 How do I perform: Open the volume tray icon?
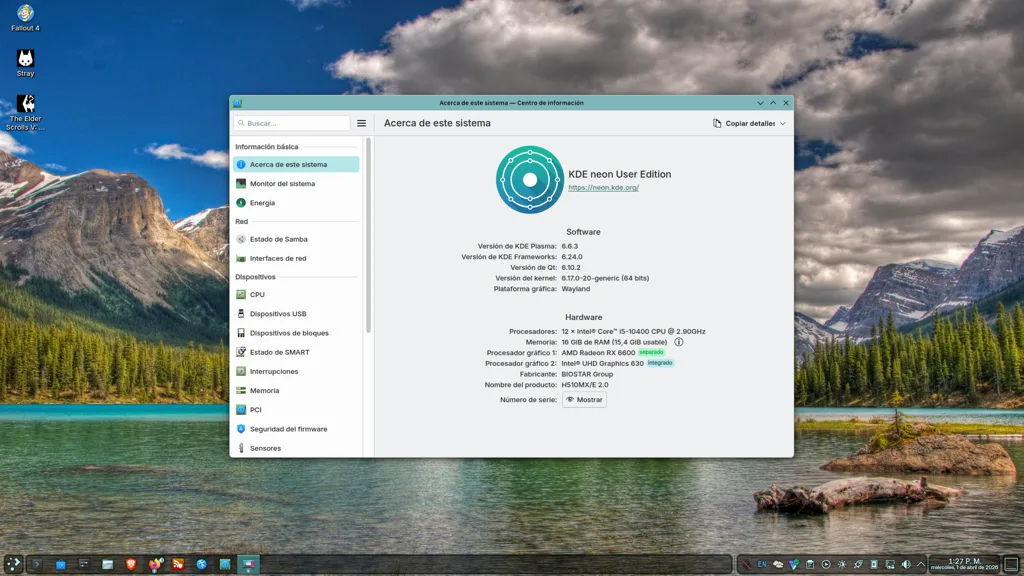pyautogui.click(x=906, y=564)
